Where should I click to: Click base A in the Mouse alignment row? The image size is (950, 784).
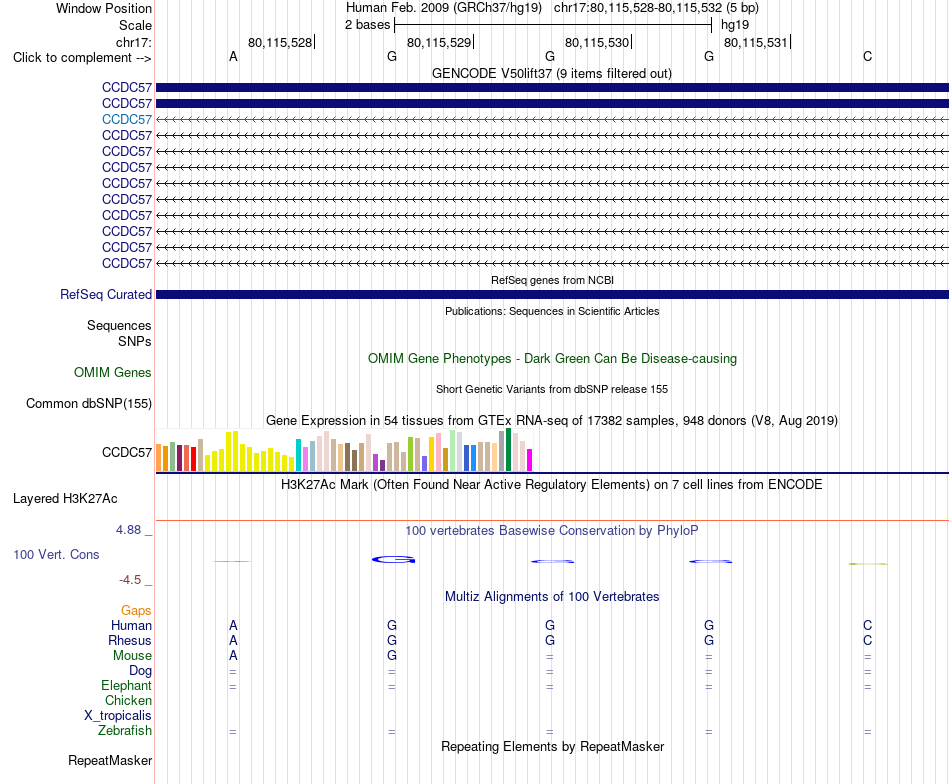click(233, 656)
